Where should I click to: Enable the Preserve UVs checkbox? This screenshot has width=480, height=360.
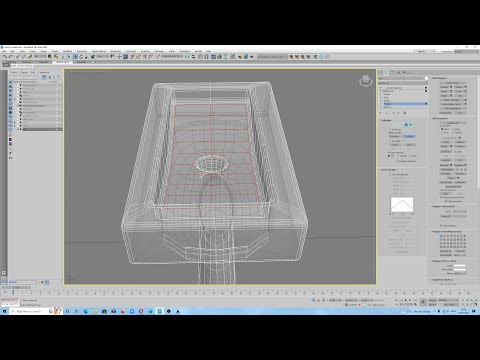click(x=442, y=138)
